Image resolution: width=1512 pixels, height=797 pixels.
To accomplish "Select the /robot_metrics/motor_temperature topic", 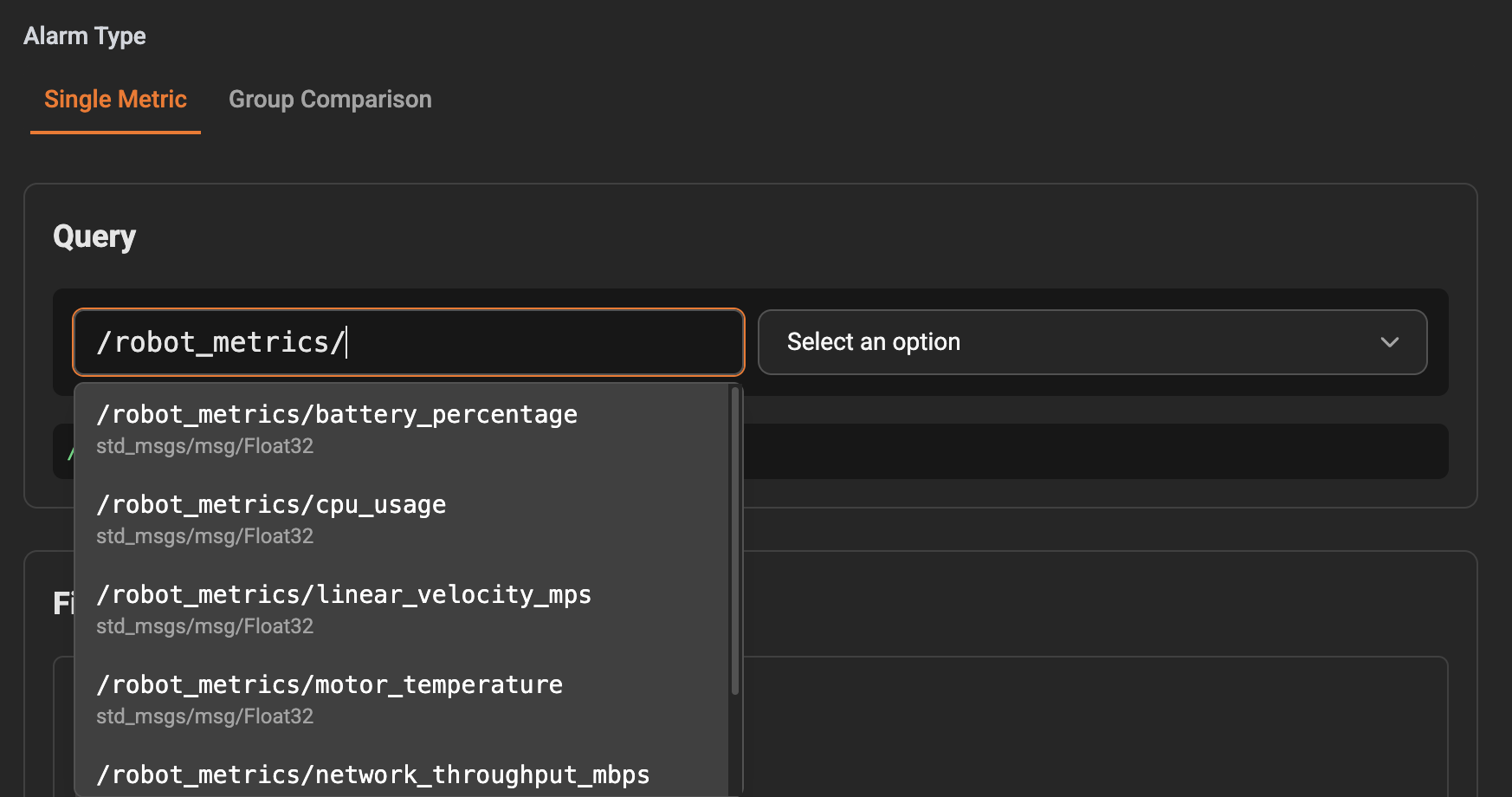I will click(x=330, y=684).
